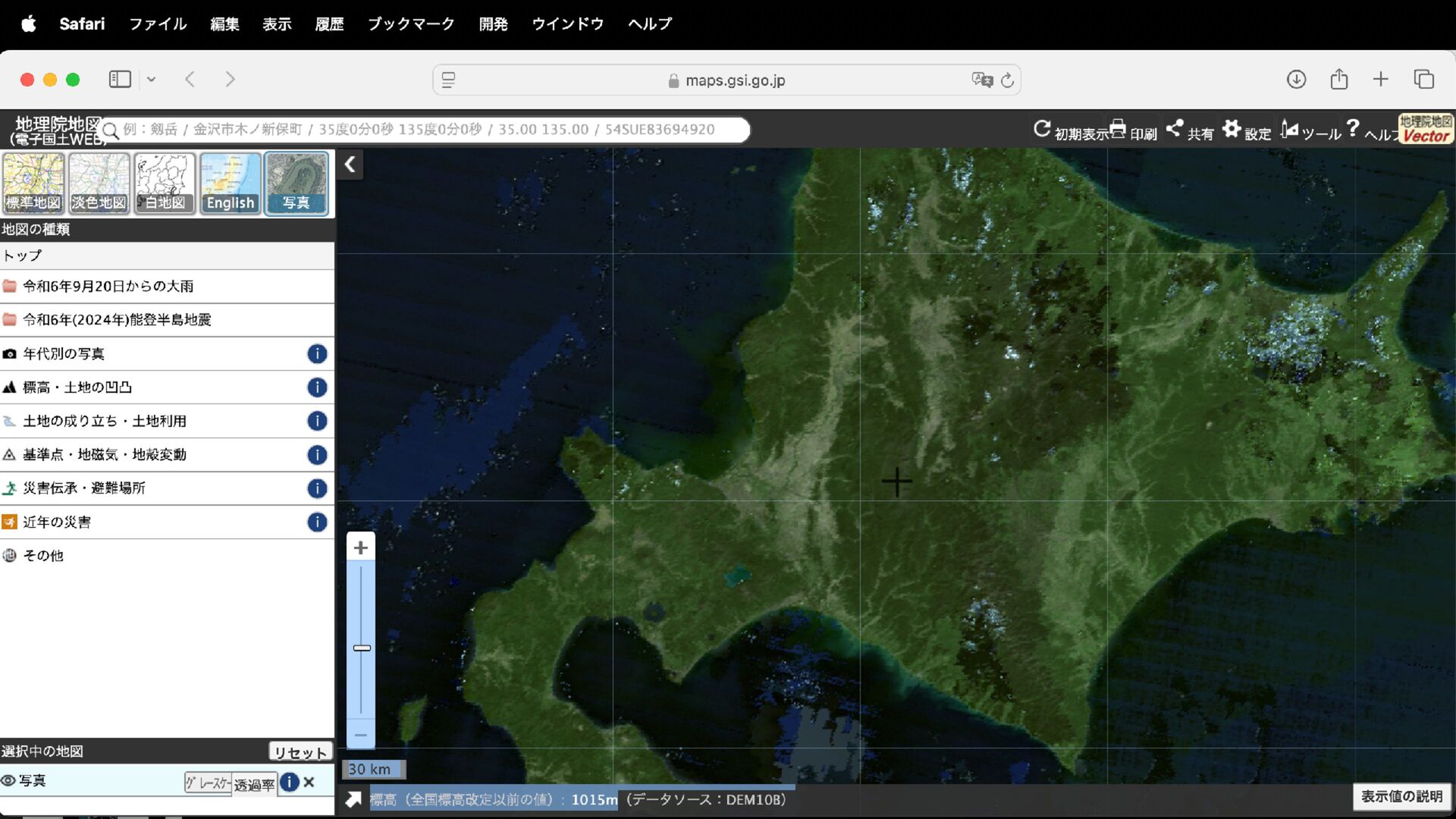Open Safari ブックマーク menu
Screen dimensions: 1456x819
click(x=410, y=24)
